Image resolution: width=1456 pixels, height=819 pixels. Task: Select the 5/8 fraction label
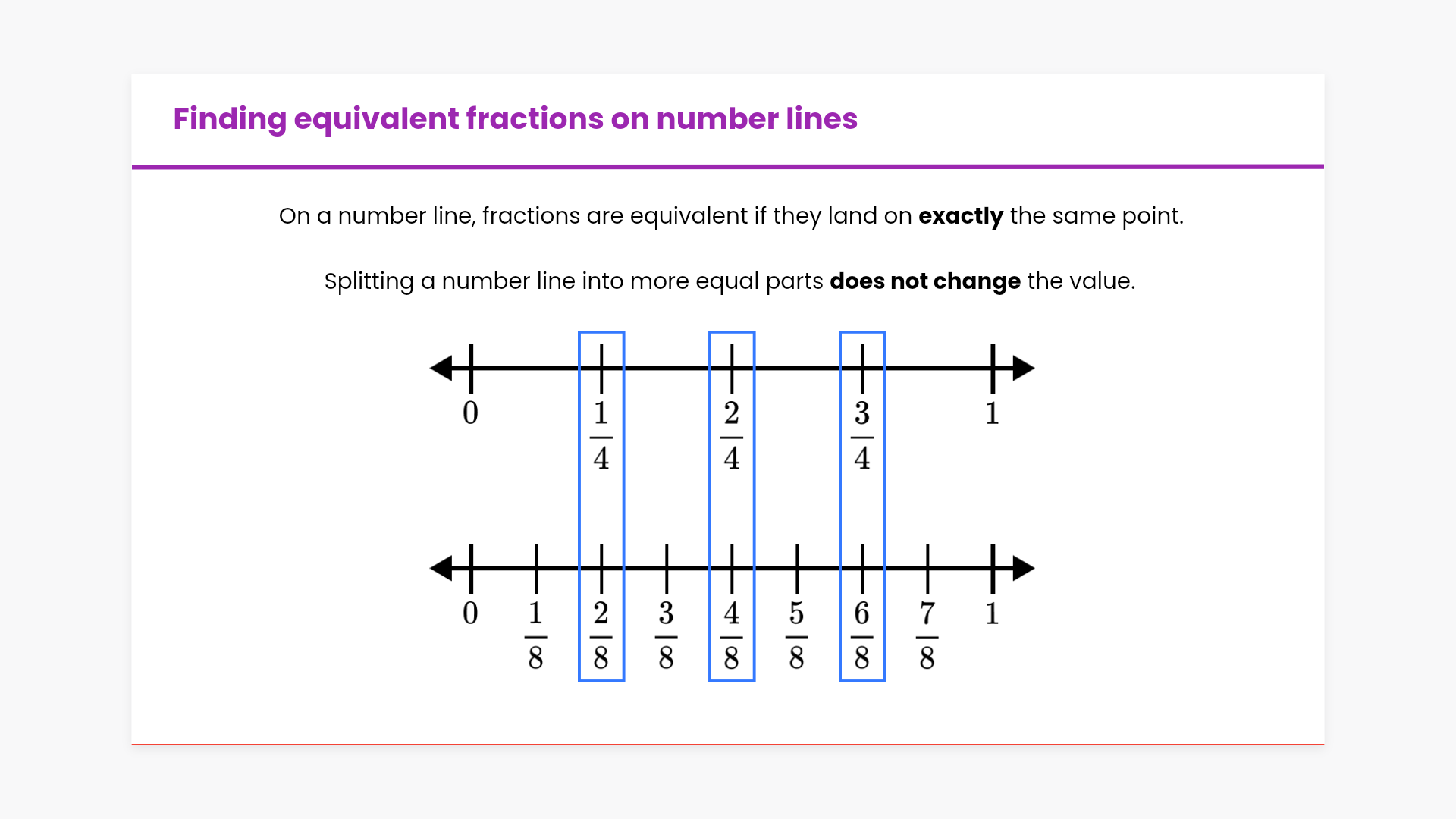pos(797,635)
